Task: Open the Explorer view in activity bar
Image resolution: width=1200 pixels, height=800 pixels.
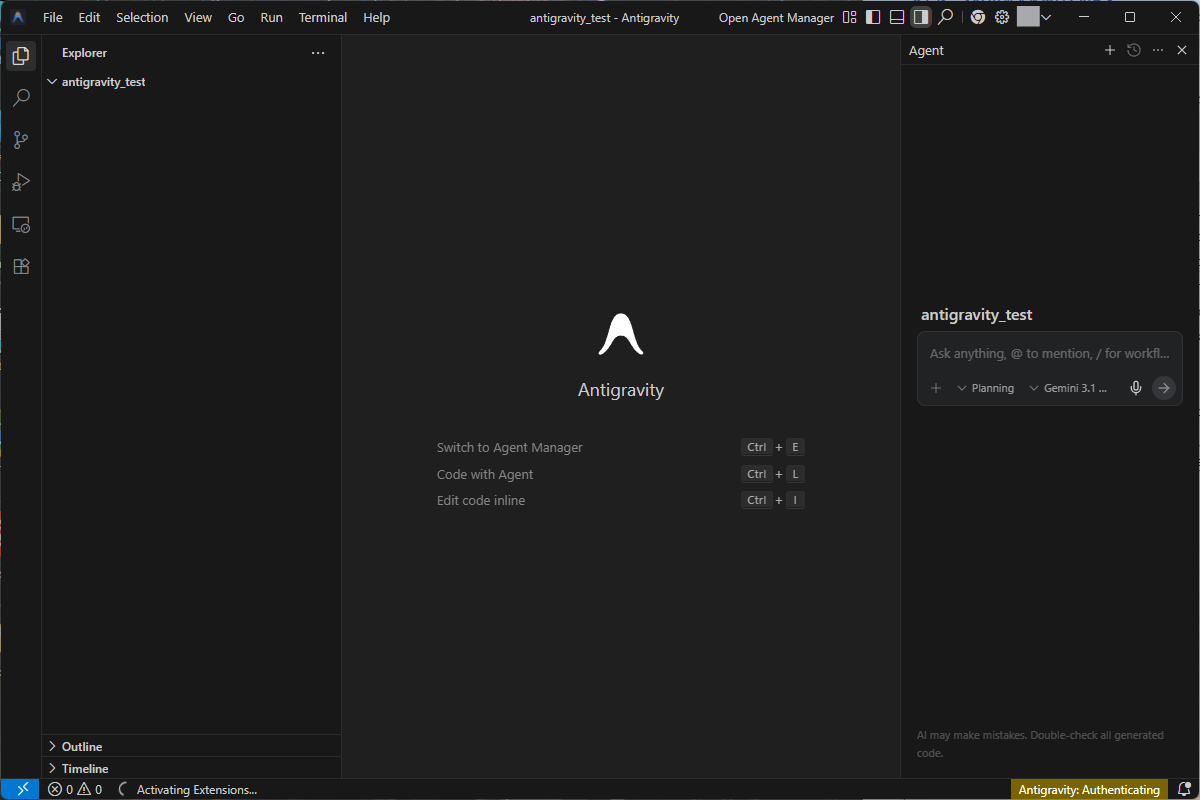Action: pyautogui.click(x=20, y=56)
